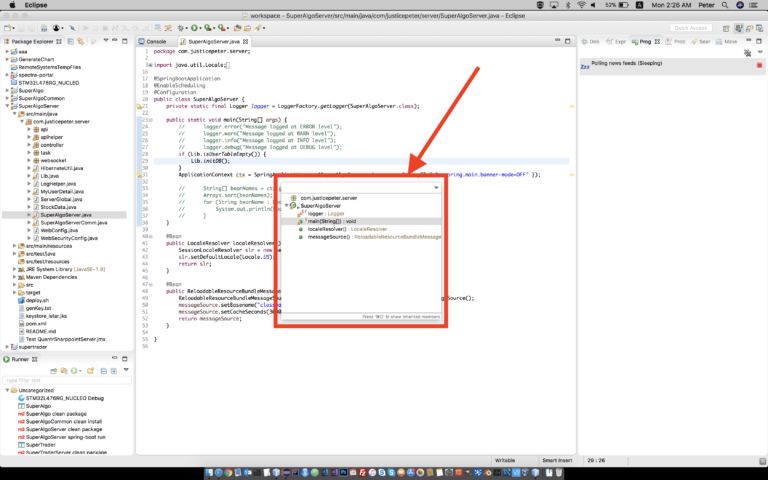Click the Debug bug icon in main toolbar
Image resolution: width=768 pixels, height=480 pixels.
181,28
